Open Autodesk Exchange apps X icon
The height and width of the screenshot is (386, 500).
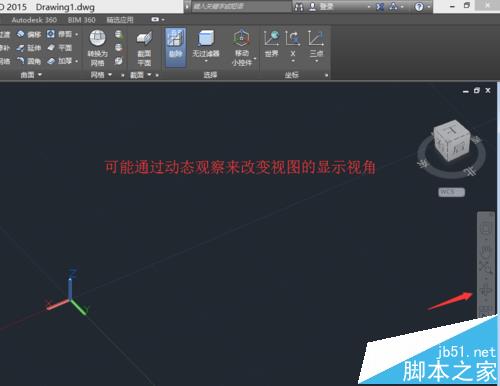(x=380, y=7)
